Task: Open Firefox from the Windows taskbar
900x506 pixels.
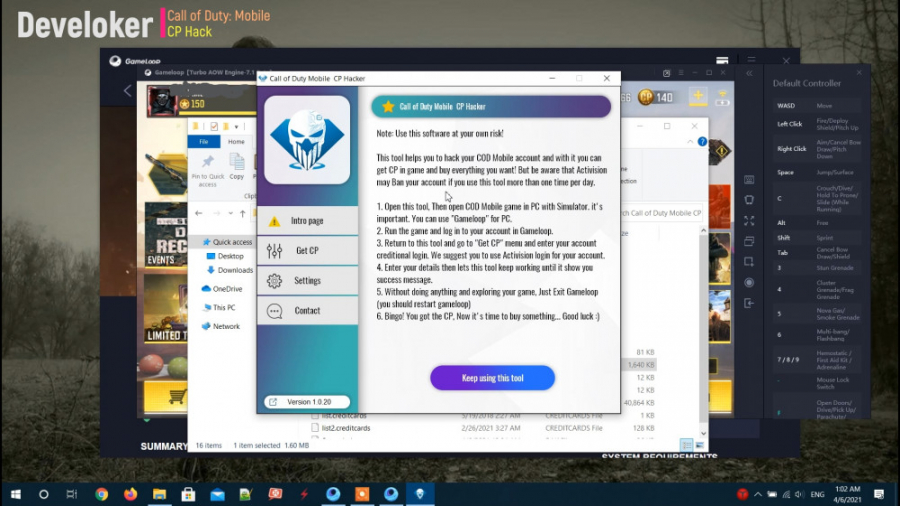Action: pos(130,494)
